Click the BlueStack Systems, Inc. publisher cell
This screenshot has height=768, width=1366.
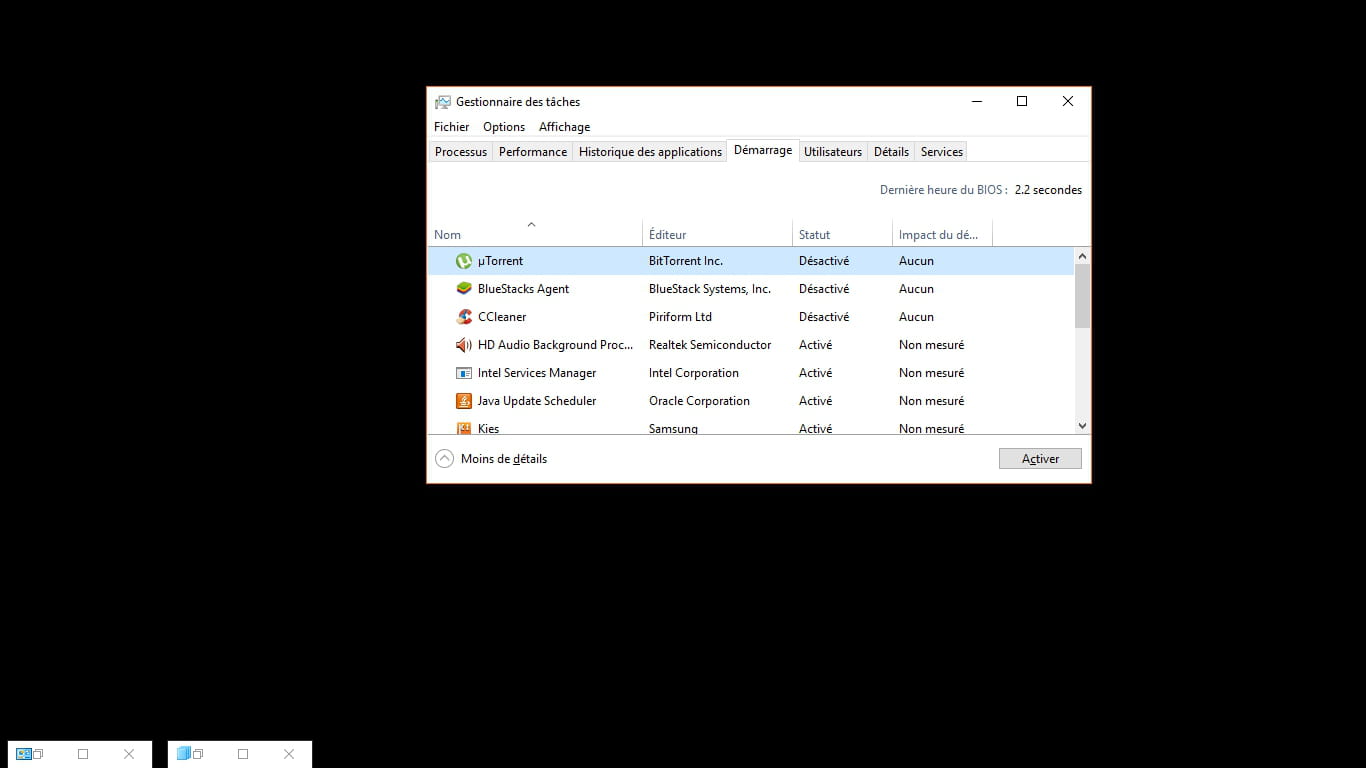tap(710, 289)
